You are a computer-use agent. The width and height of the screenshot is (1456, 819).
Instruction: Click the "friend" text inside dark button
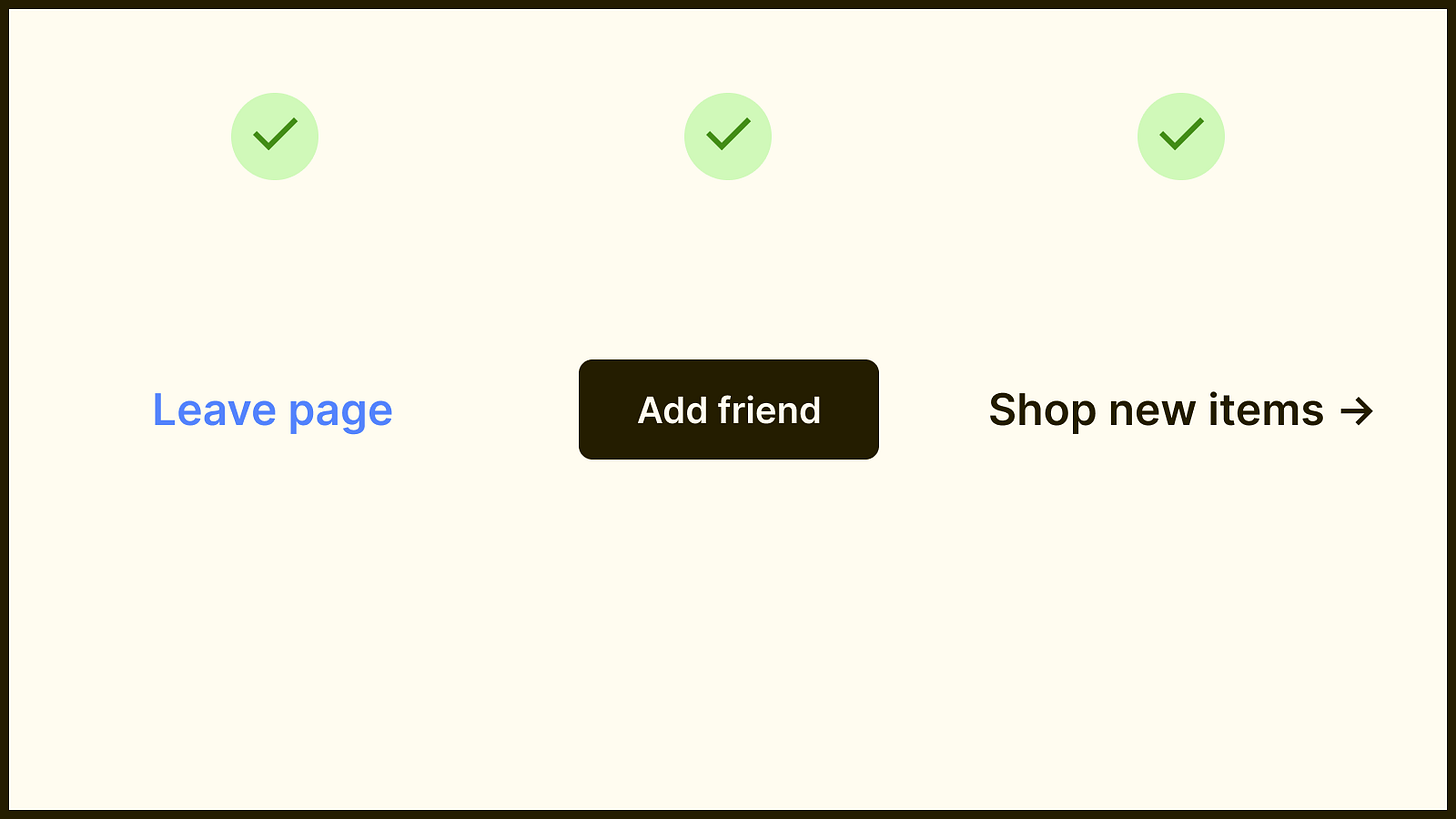pyautogui.click(x=769, y=410)
